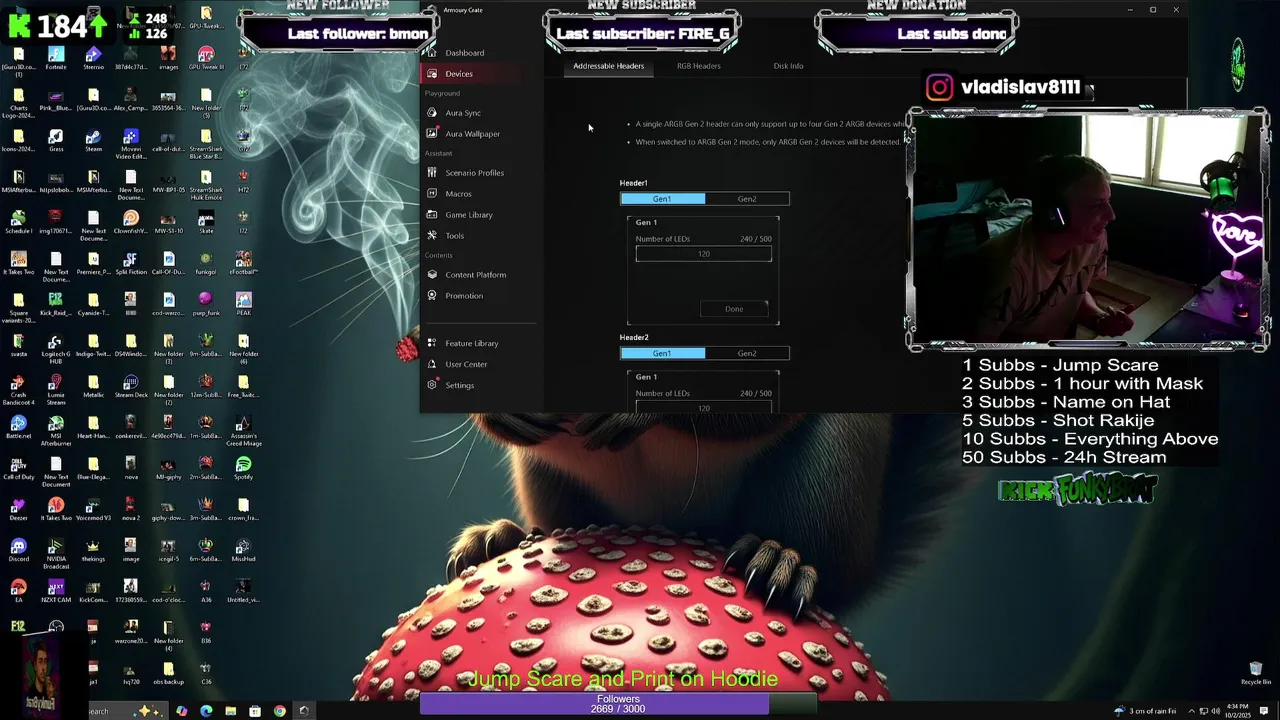1280x720 pixels.
Task: Select obs backup folder
Action: 168,673
